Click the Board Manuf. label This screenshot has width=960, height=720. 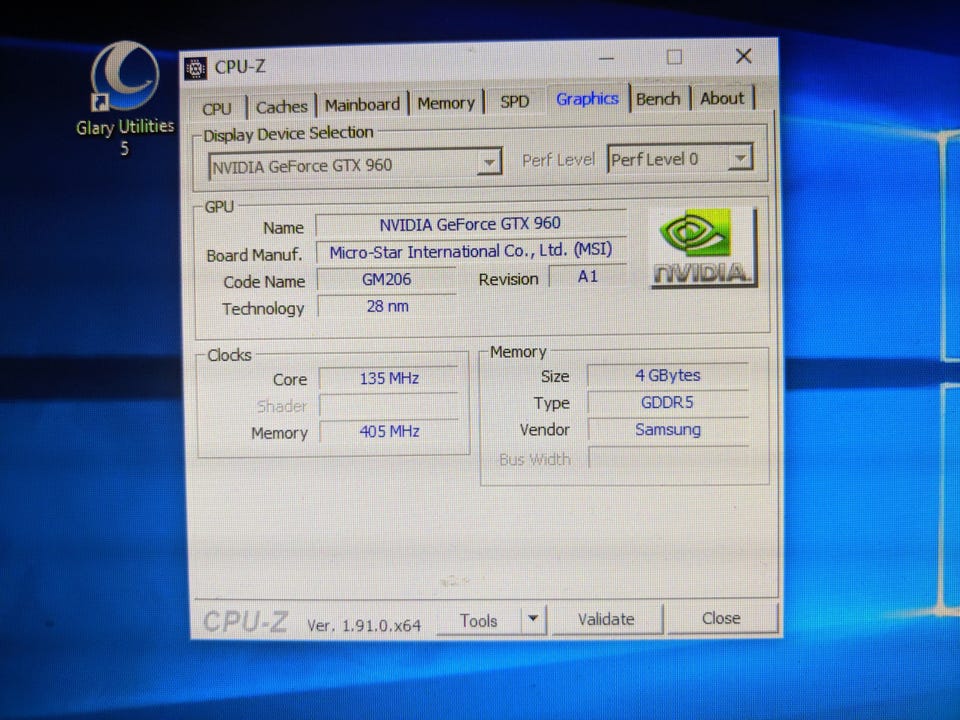(254, 255)
